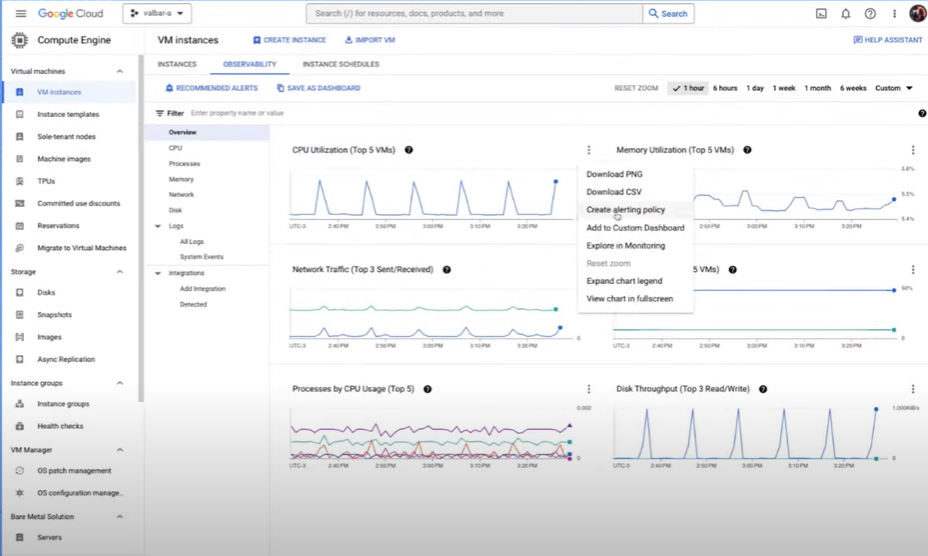Screen dimensions: 928x556
Task: Click the resource search input field
Action: pyautogui.click(x=475, y=14)
